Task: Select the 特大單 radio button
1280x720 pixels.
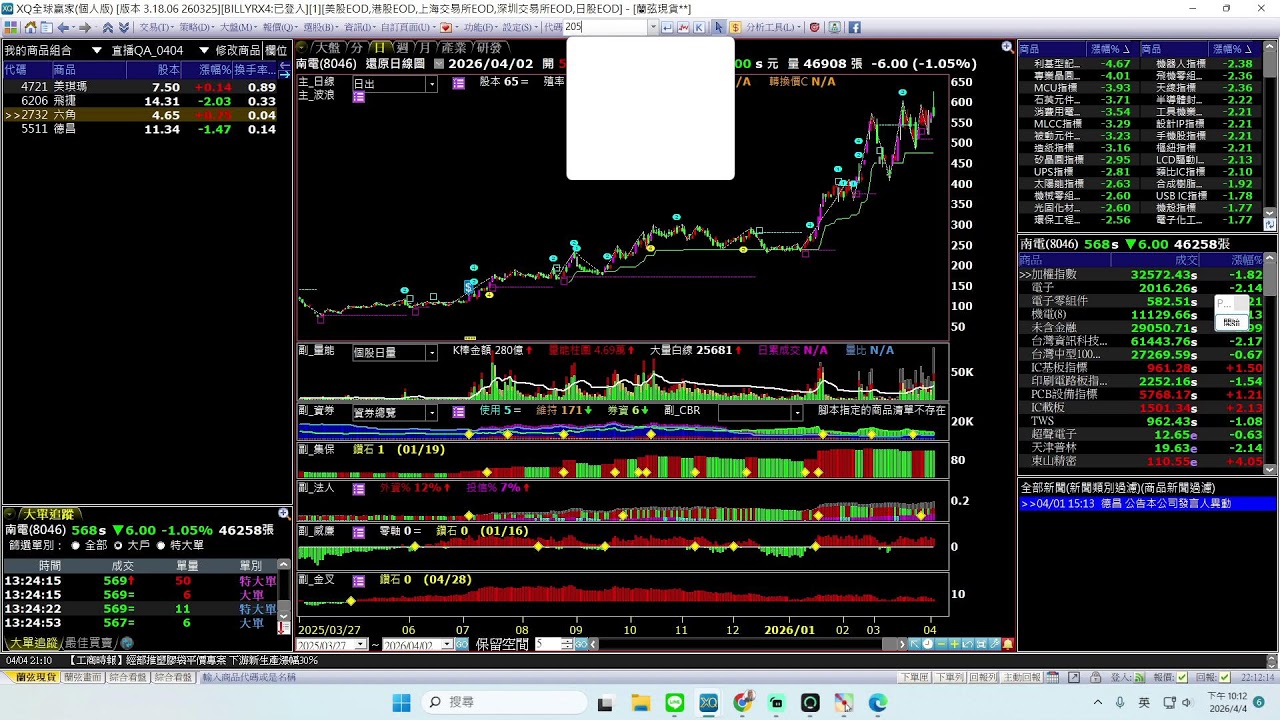Action: pos(160,546)
